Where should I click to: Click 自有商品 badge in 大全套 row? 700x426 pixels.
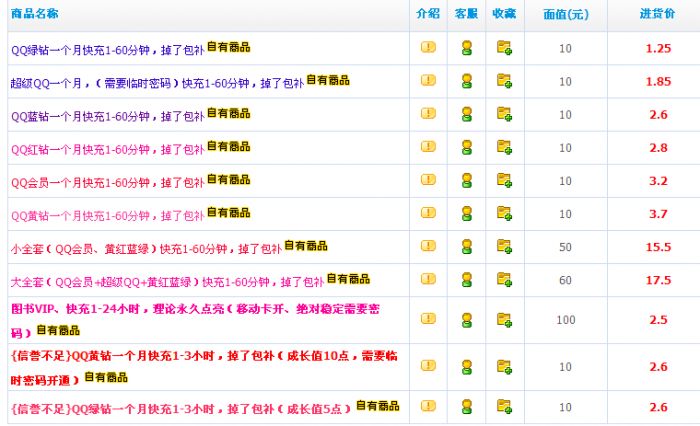click(x=348, y=279)
